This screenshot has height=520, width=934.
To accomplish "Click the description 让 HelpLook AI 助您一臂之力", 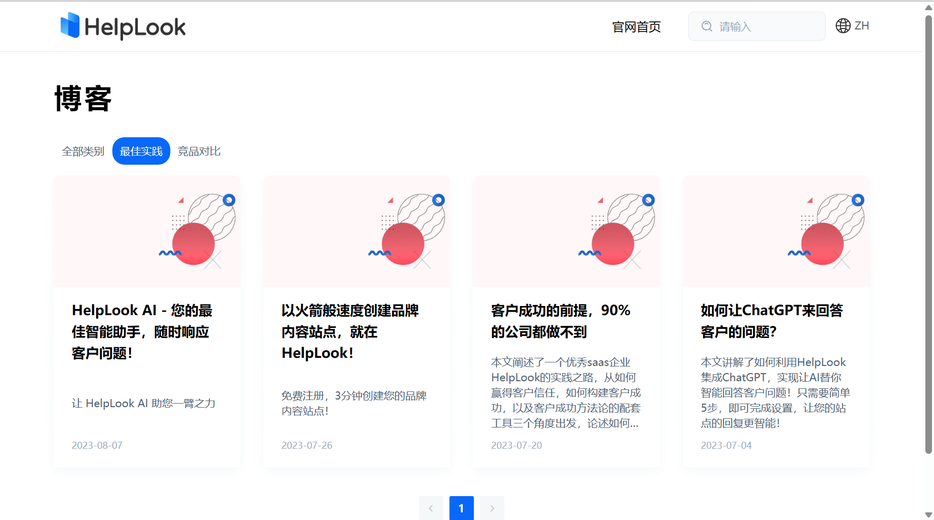I will point(144,403).
